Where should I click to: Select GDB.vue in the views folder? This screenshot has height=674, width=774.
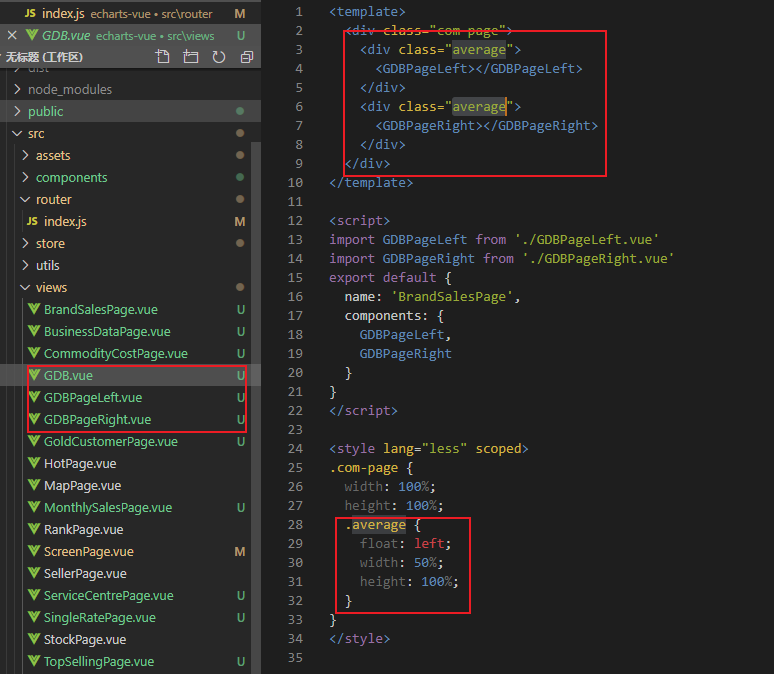[x=130, y=375]
